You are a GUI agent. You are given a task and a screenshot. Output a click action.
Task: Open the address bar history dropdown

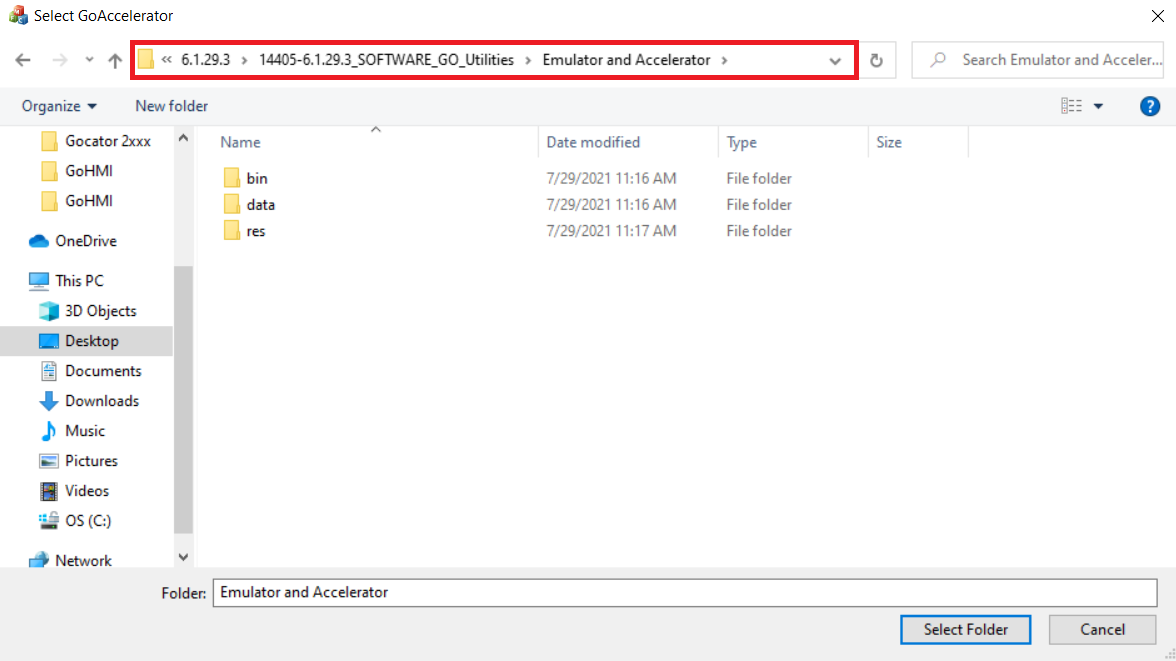point(835,61)
